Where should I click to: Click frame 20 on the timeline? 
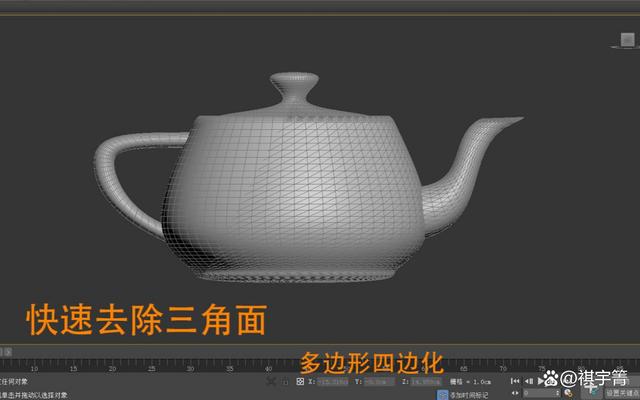(x=112, y=369)
